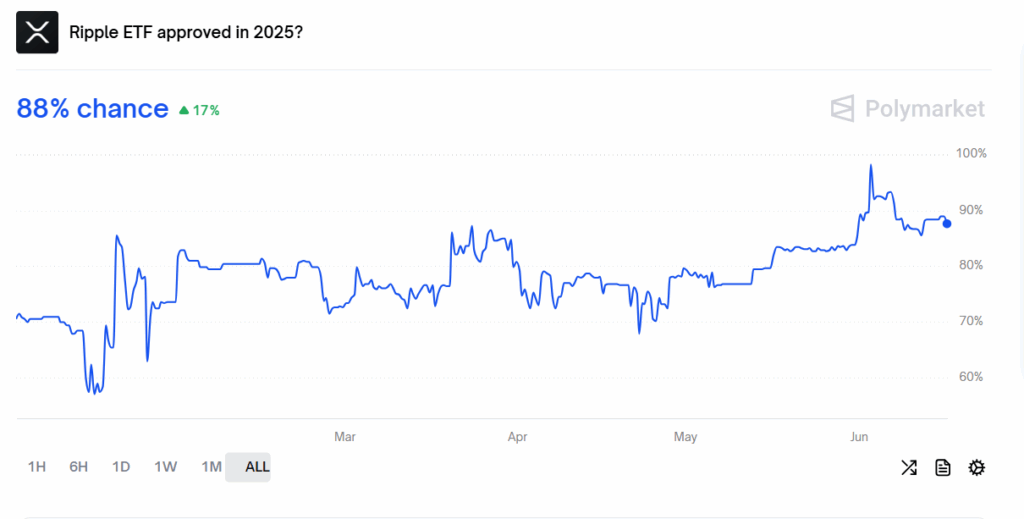Click the '88% chance' text
The width and height of the screenshot is (1024, 519).
(92, 108)
